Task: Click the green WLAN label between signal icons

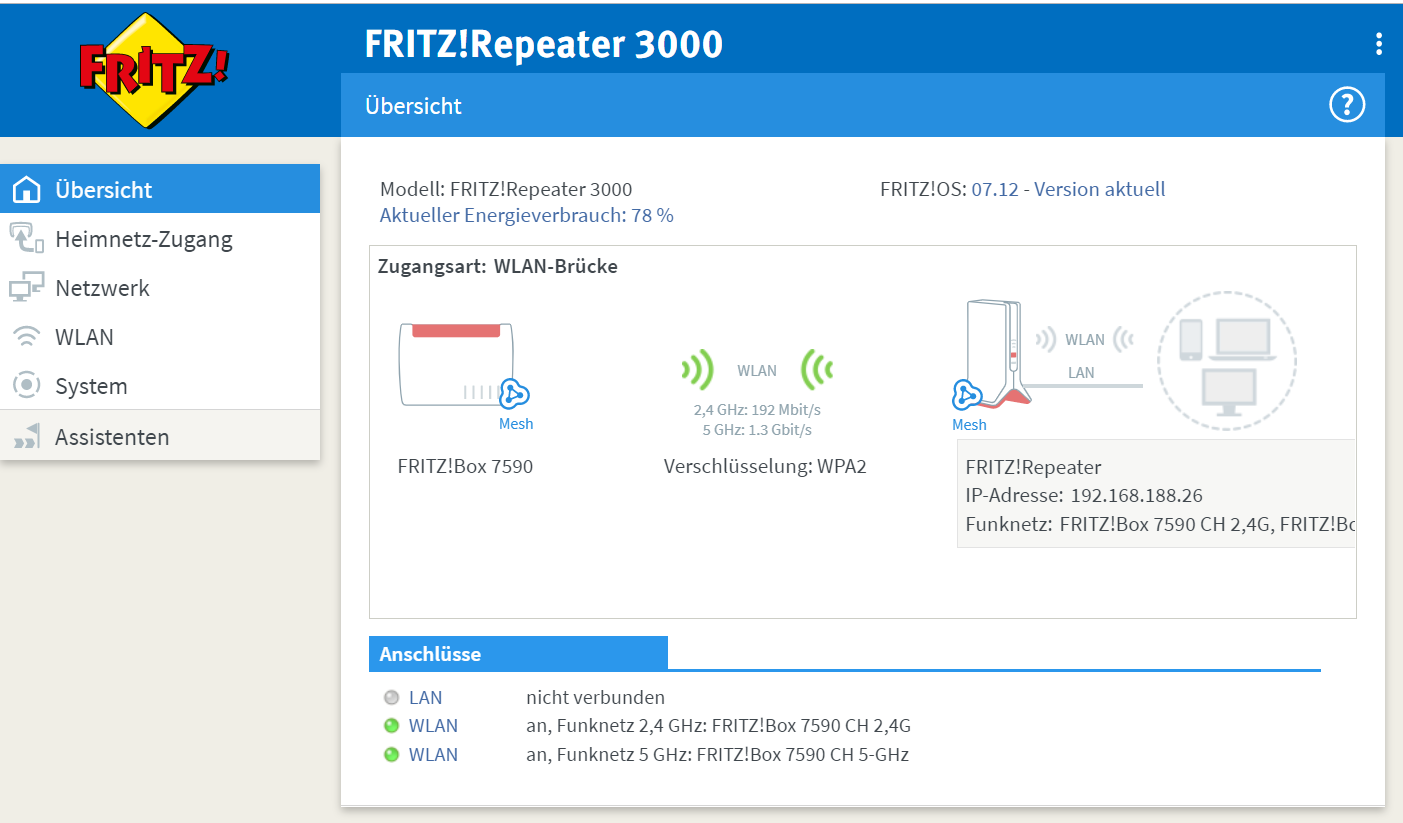Action: [x=757, y=371]
